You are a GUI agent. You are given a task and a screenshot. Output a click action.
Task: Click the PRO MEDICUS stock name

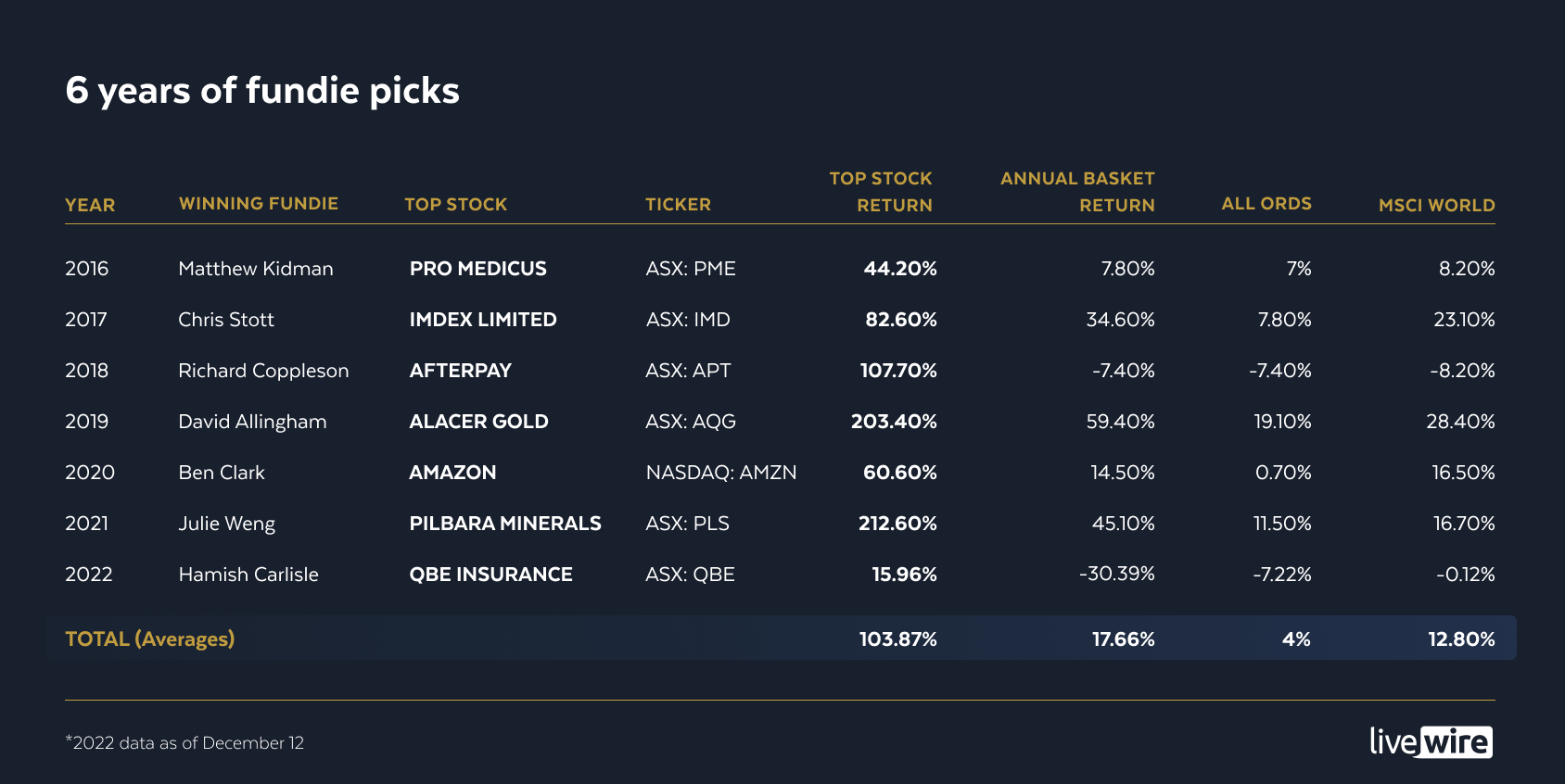(x=477, y=269)
